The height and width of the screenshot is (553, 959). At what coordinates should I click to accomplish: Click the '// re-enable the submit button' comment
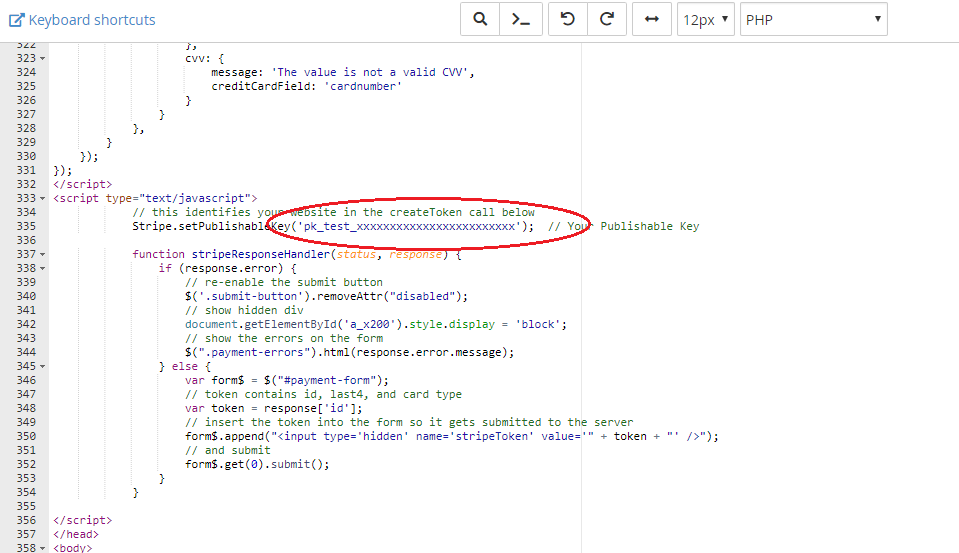284,282
